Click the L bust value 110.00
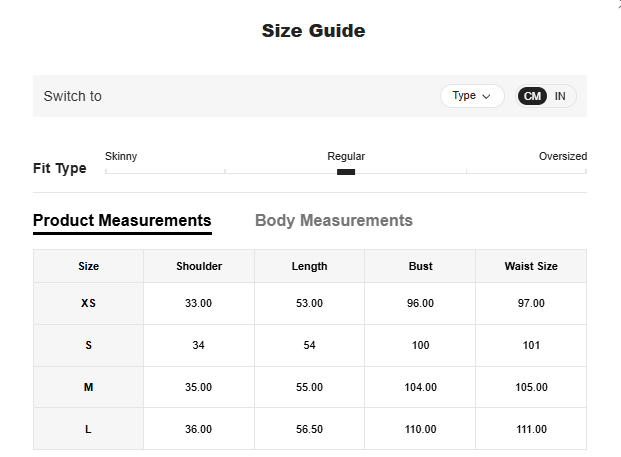The width and height of the screenshot is (621, 457). click(x=420, y=429)
